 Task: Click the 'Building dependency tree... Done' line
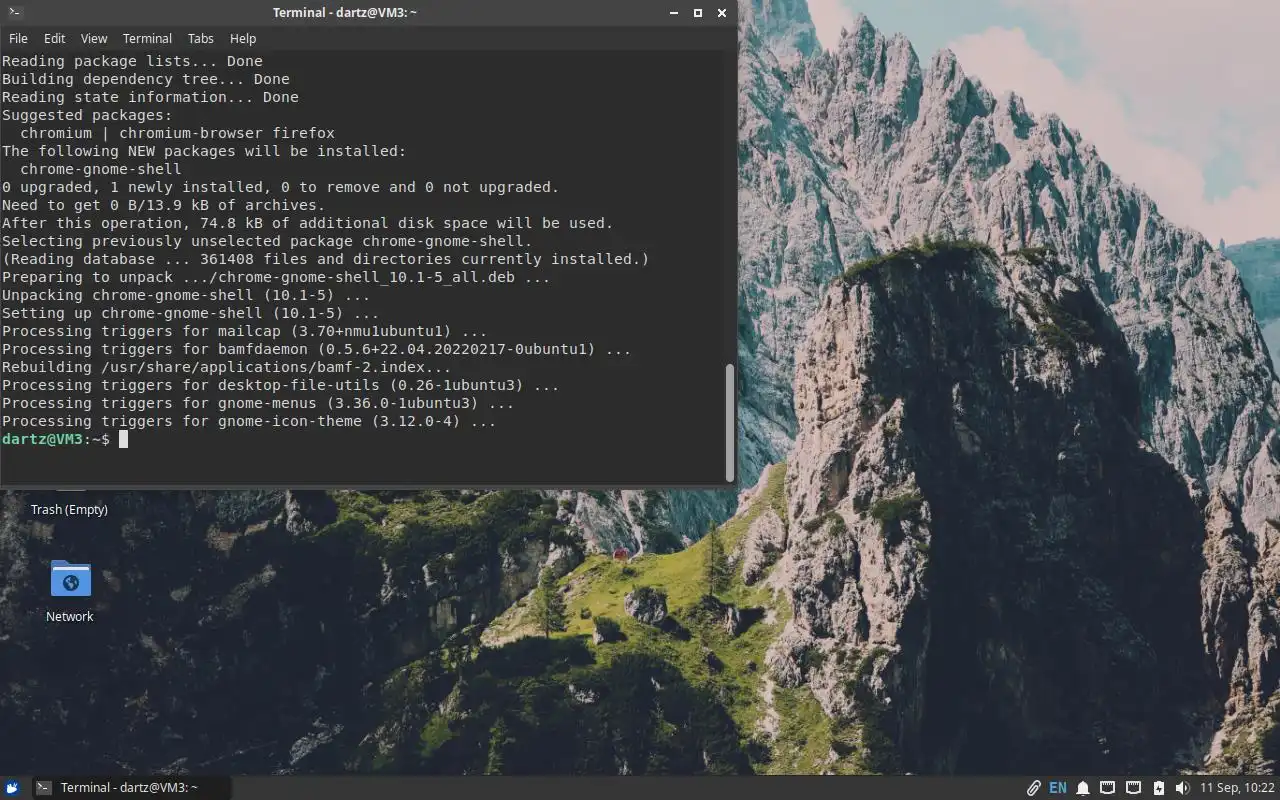pos(146,79)
